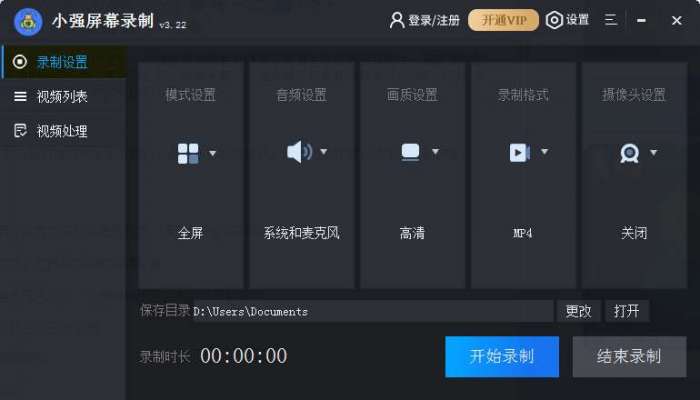700x400 pixels.
Task: Click the 音频设置 heading
Action: [x=301, y=95]
